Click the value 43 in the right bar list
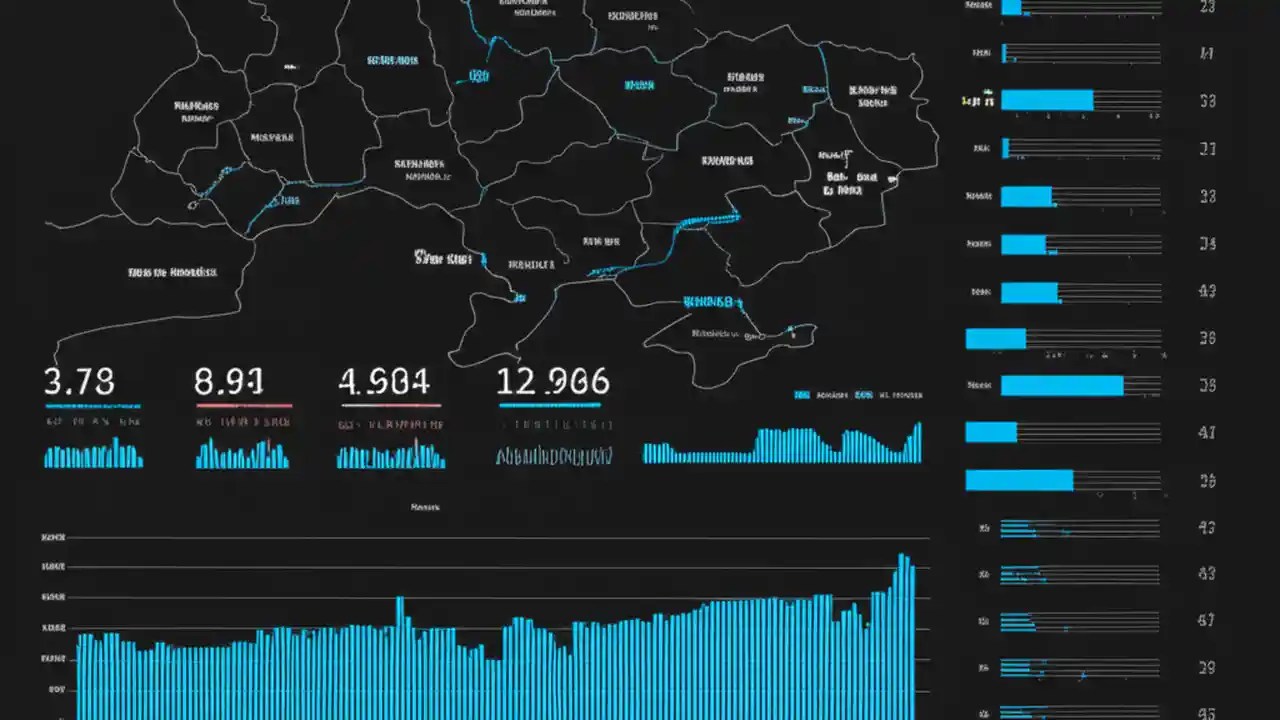The width and height of the screenshot is (1280, 720). [x=1205, y=290]
